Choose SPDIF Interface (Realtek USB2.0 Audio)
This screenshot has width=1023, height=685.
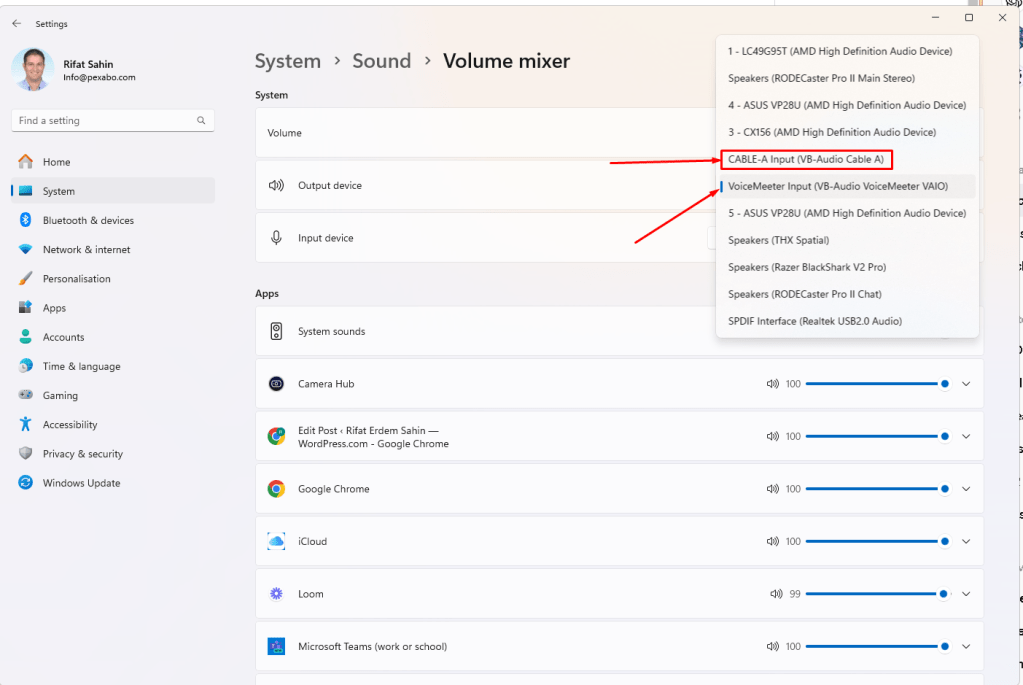pos(847,322)
